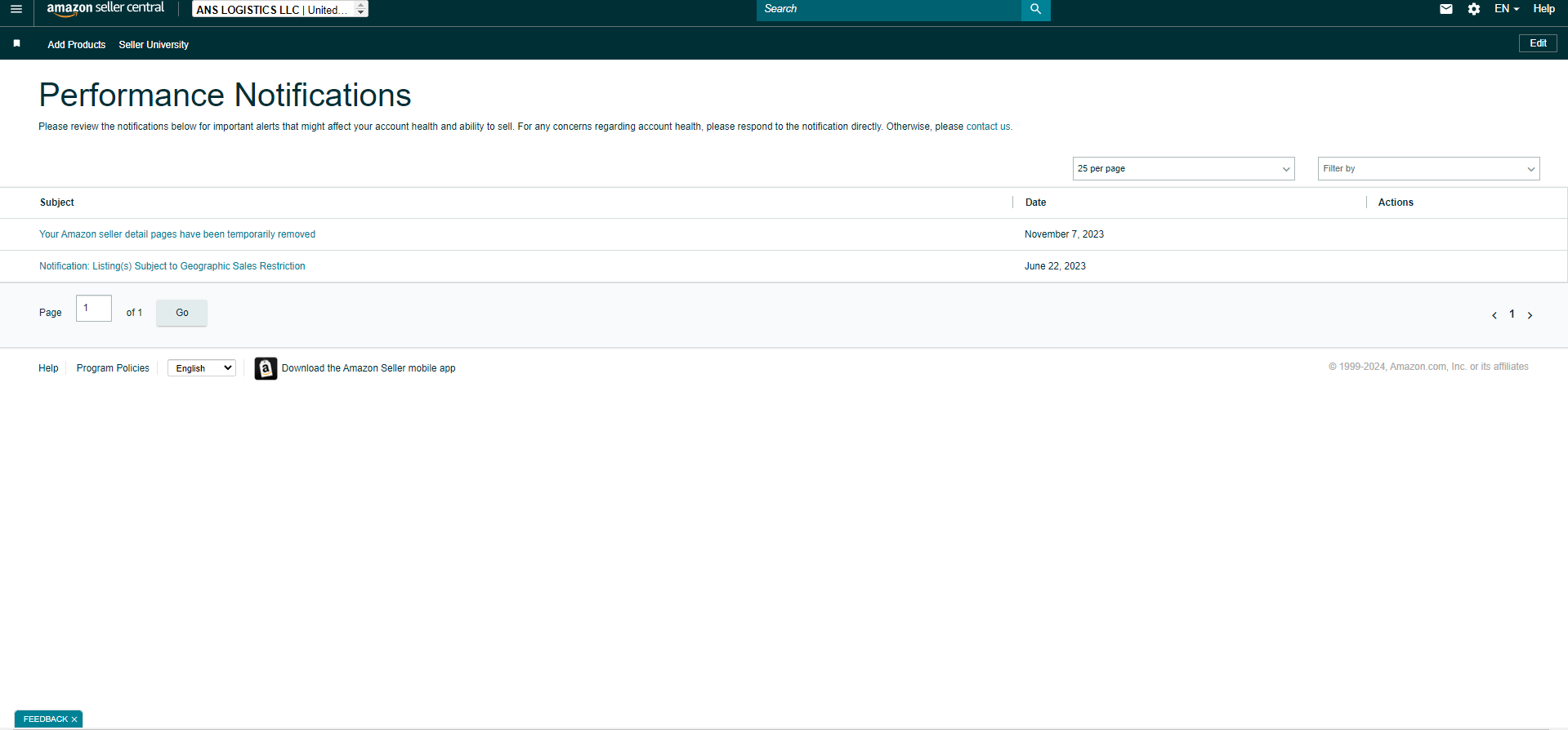Open Add Products menu item
1568x730 pixels.
[76, 45]
